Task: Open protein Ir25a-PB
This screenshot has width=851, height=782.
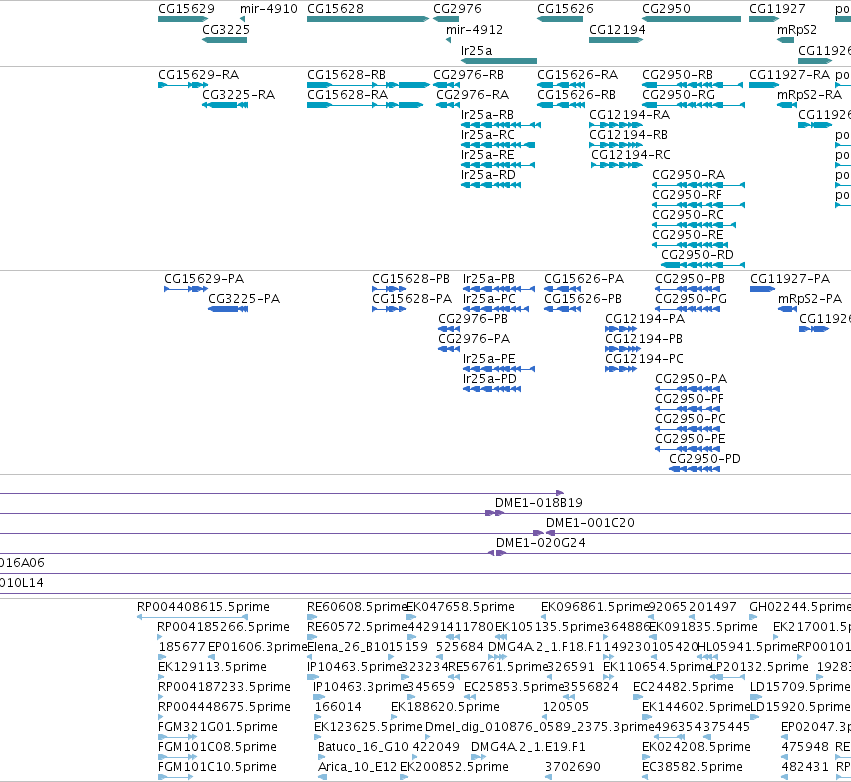Action: tap(488, 279)
